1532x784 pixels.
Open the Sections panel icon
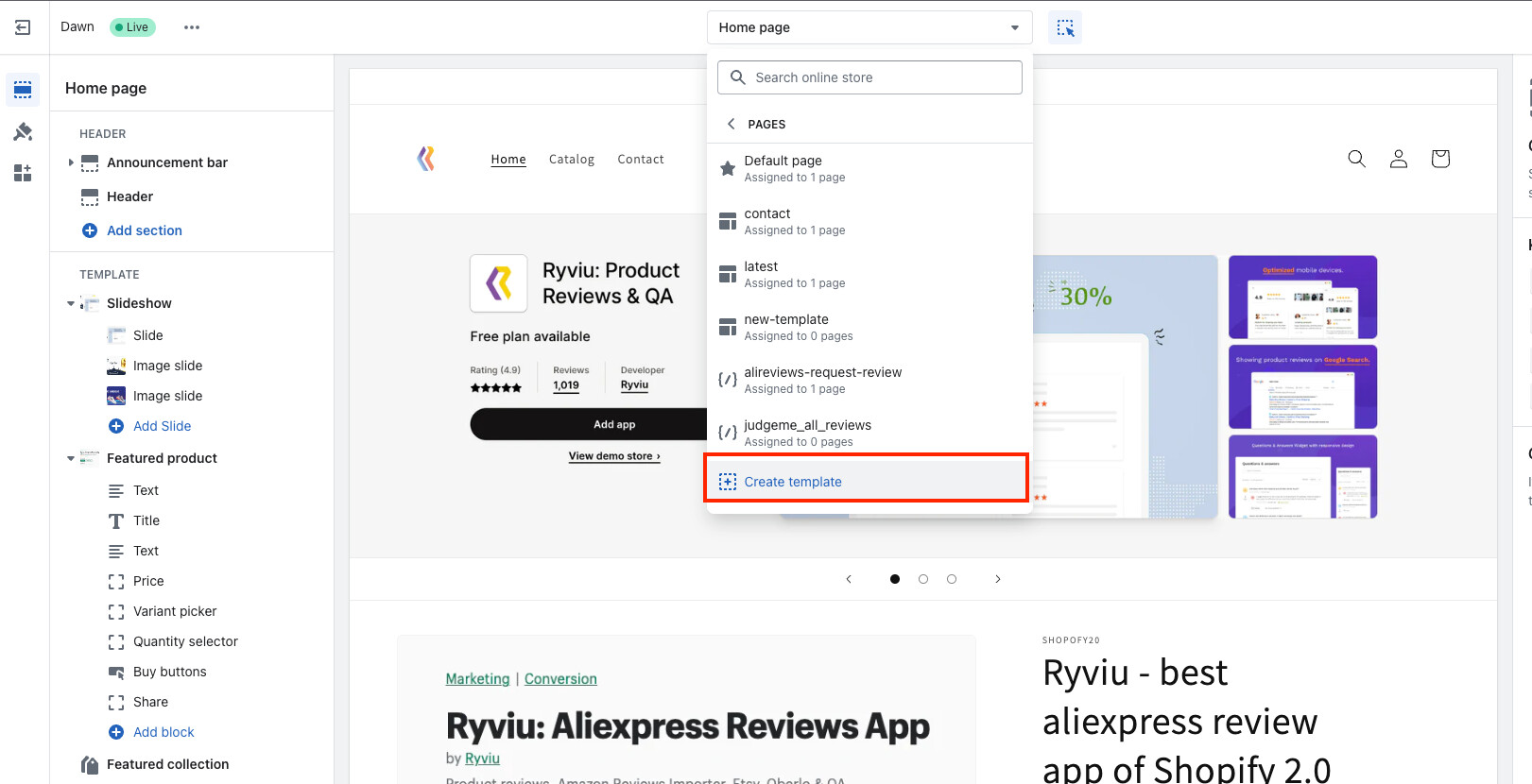tap(23, 90)
